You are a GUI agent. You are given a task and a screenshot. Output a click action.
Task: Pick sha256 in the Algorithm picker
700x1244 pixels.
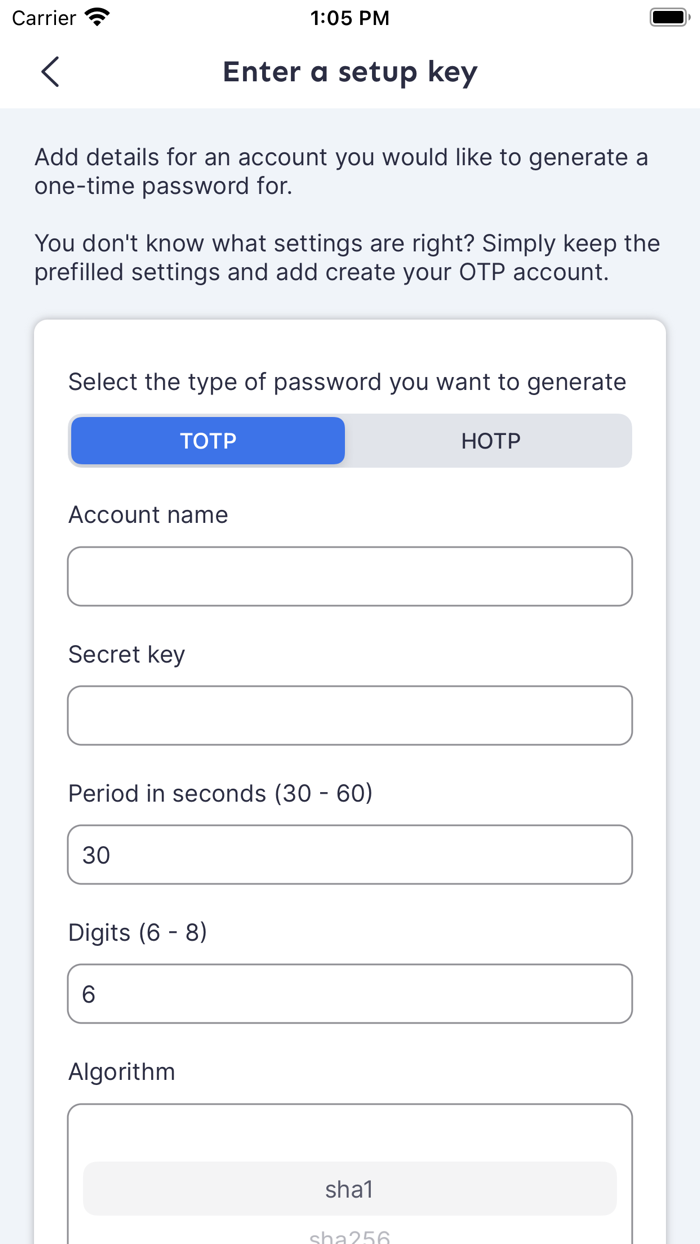(x=349, y=1236)
